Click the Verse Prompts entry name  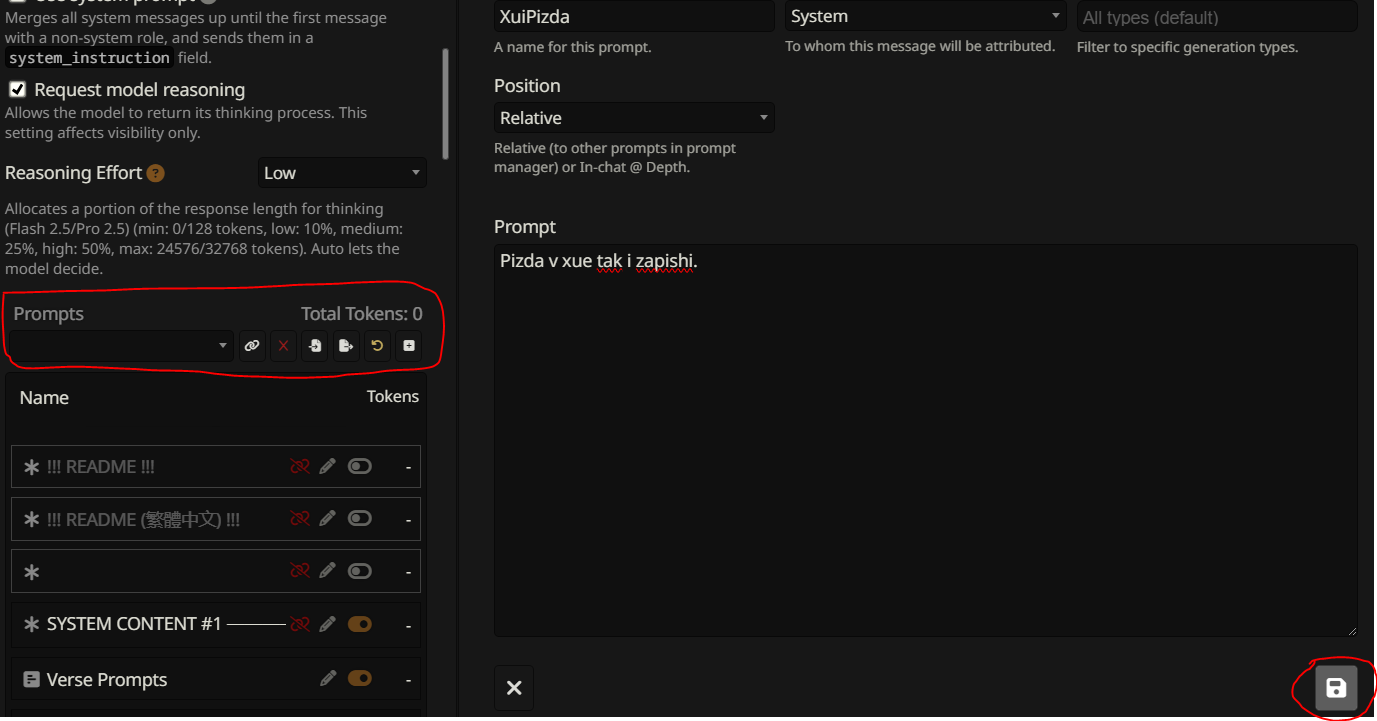coord(107,680)
